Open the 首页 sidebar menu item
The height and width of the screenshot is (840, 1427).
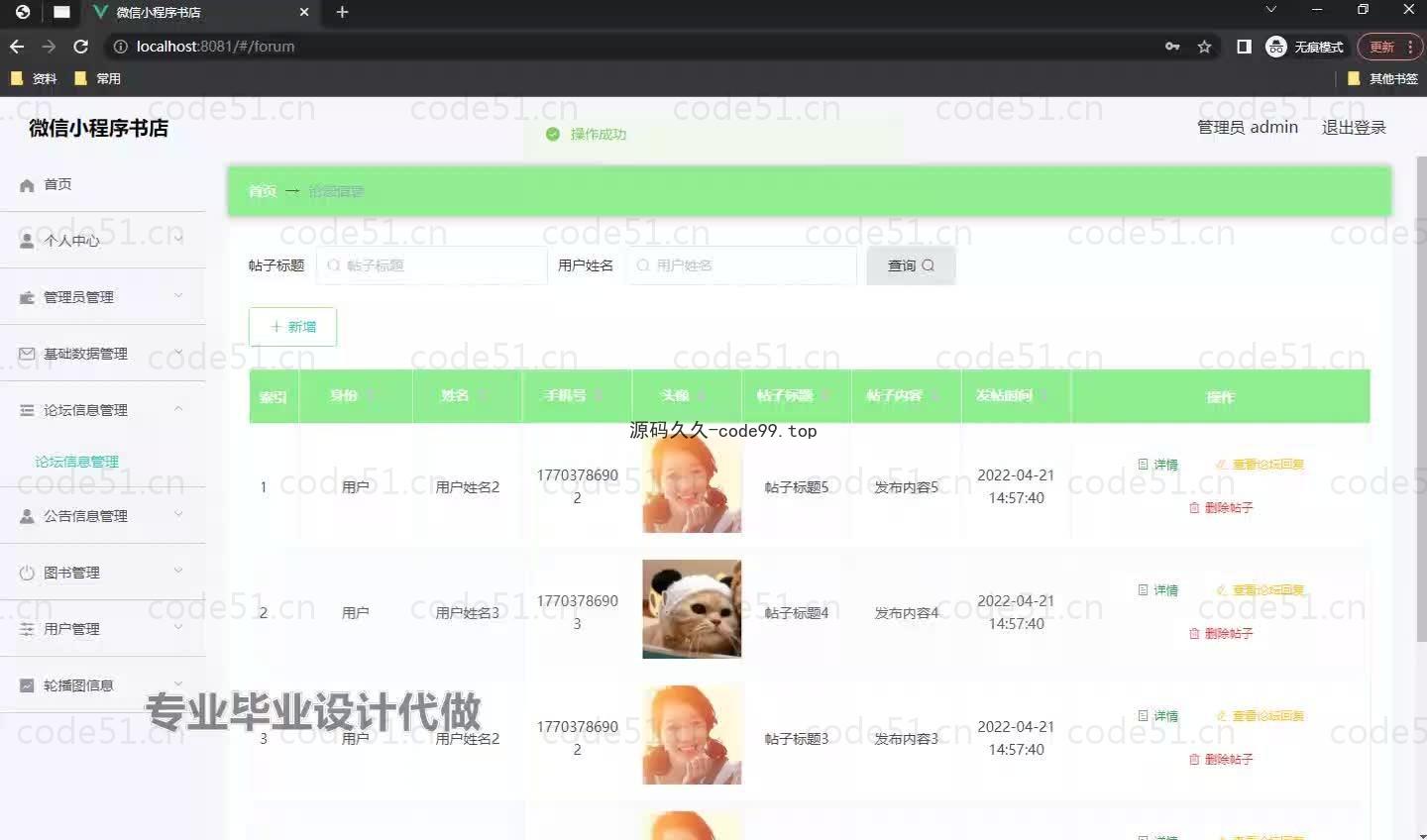click(x=103, y=184)
